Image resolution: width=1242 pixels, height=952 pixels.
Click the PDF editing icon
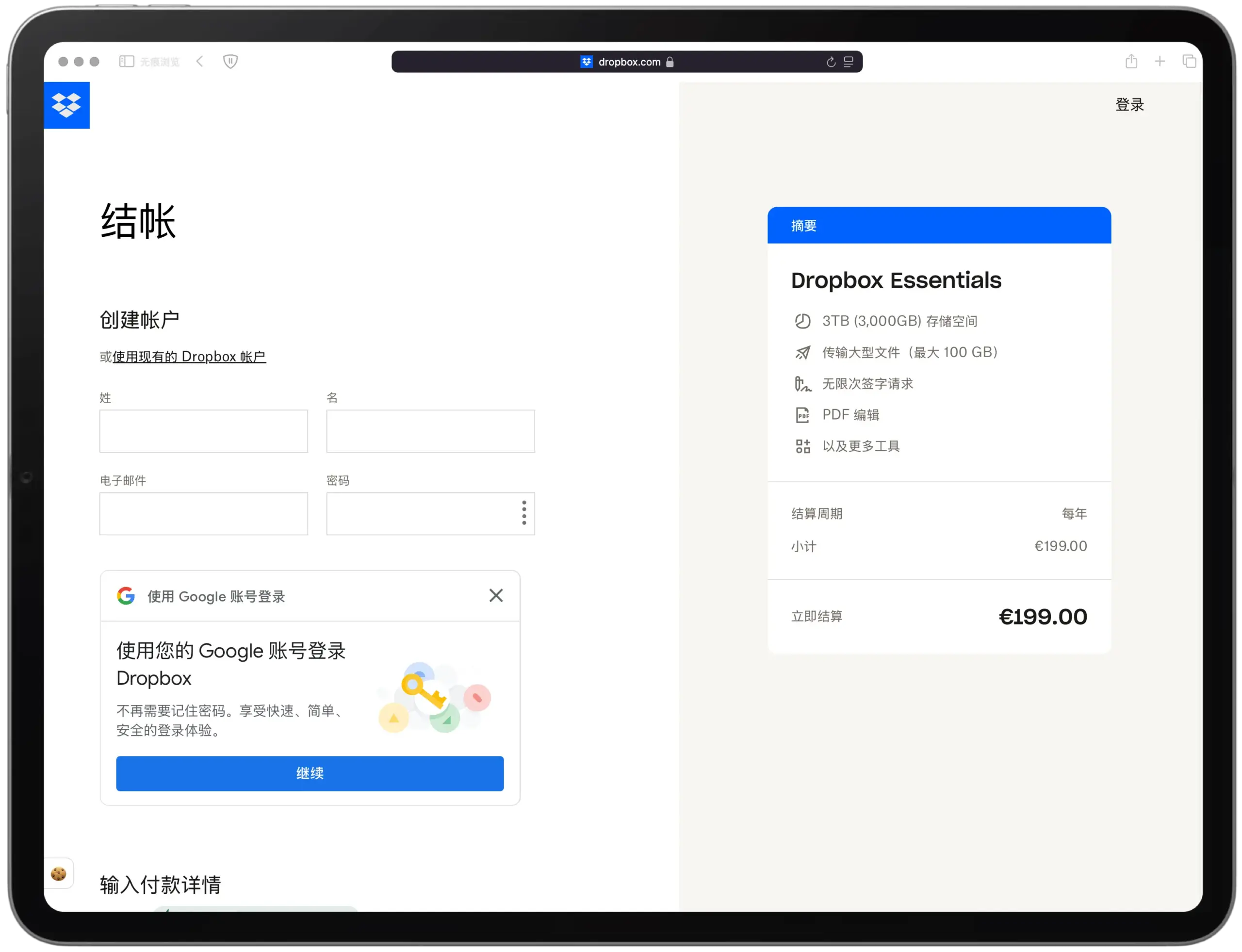(x=802, y=415)
